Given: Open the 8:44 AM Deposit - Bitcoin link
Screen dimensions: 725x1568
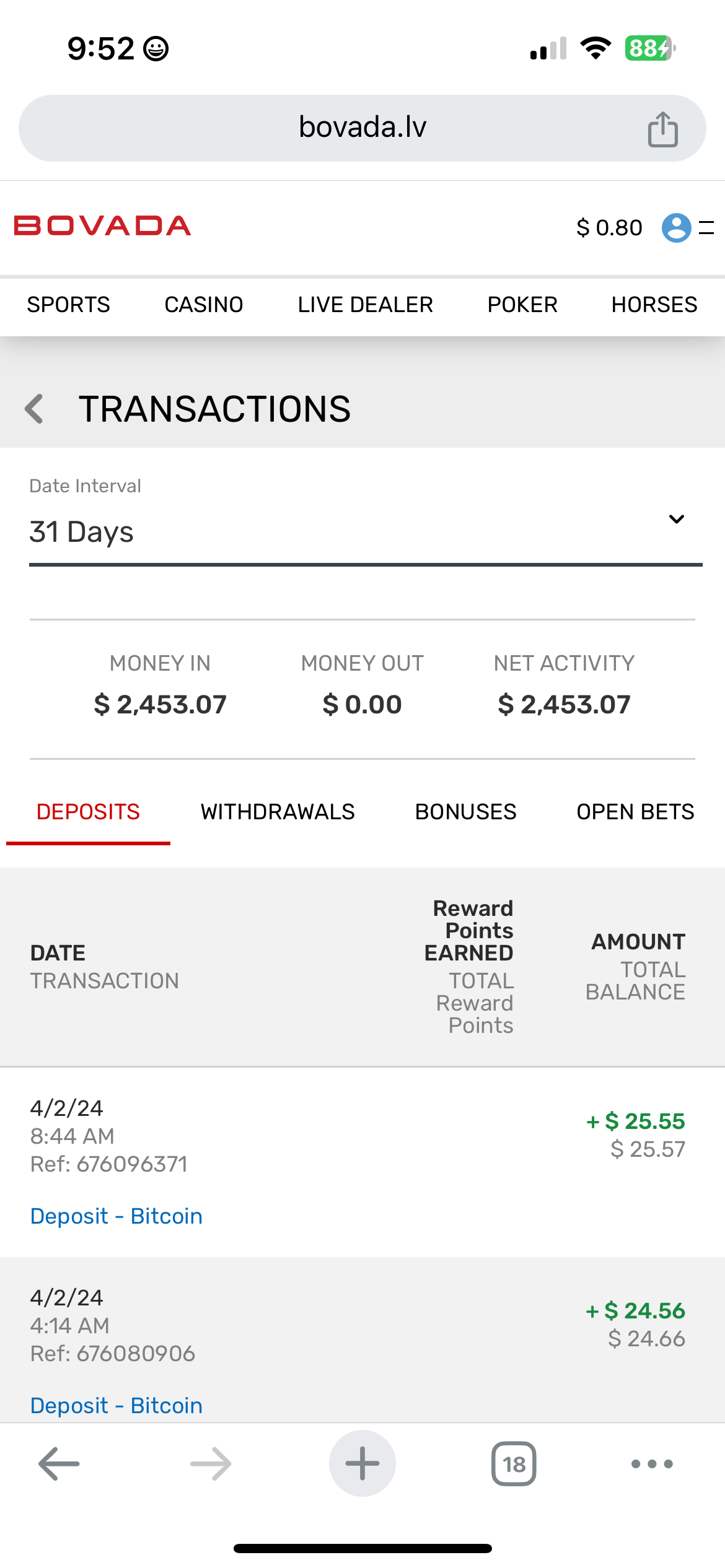Looking at the screenshot, I should coord(116,1216).
